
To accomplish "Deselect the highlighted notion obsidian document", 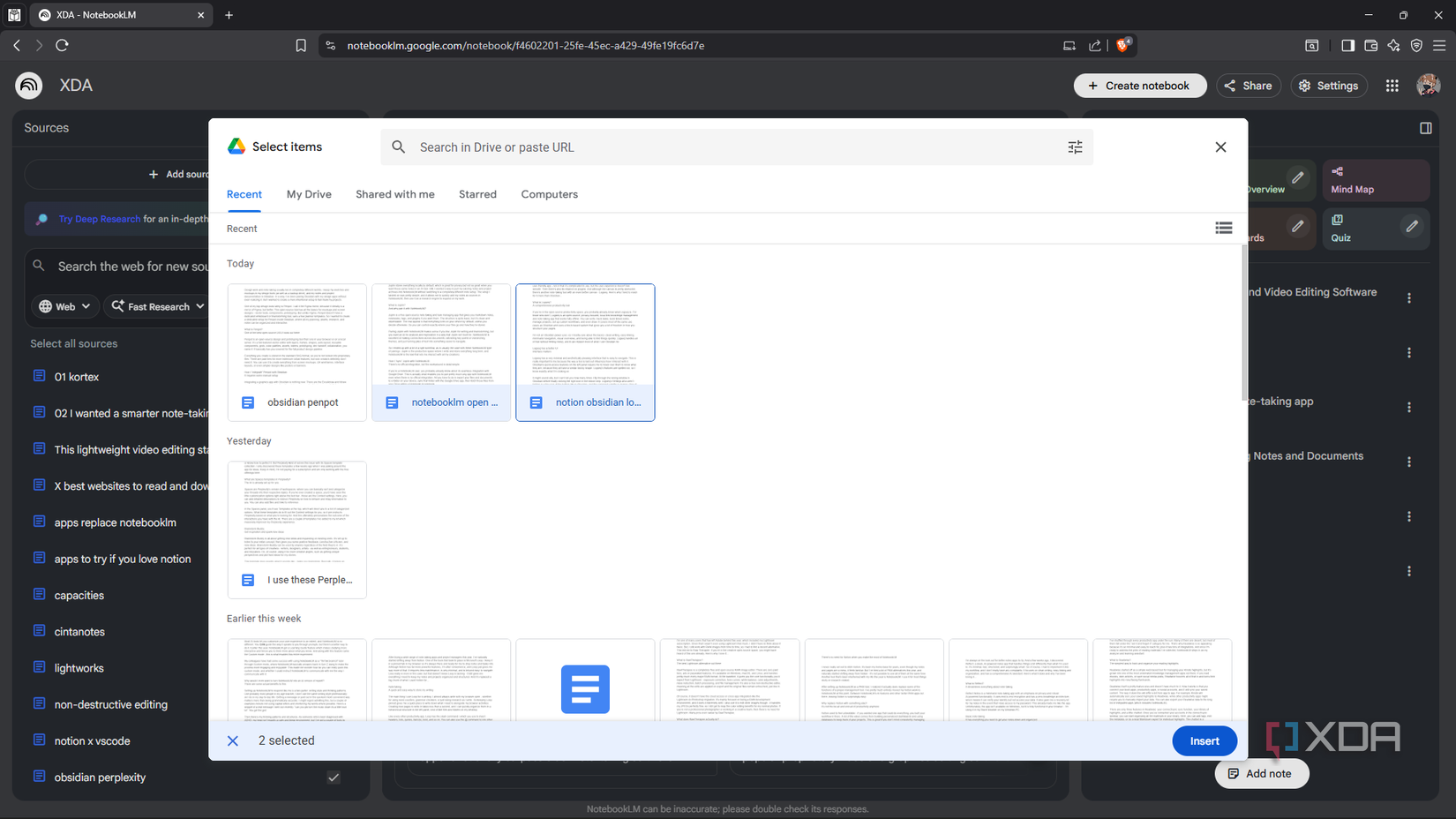I will click(585, 352).
